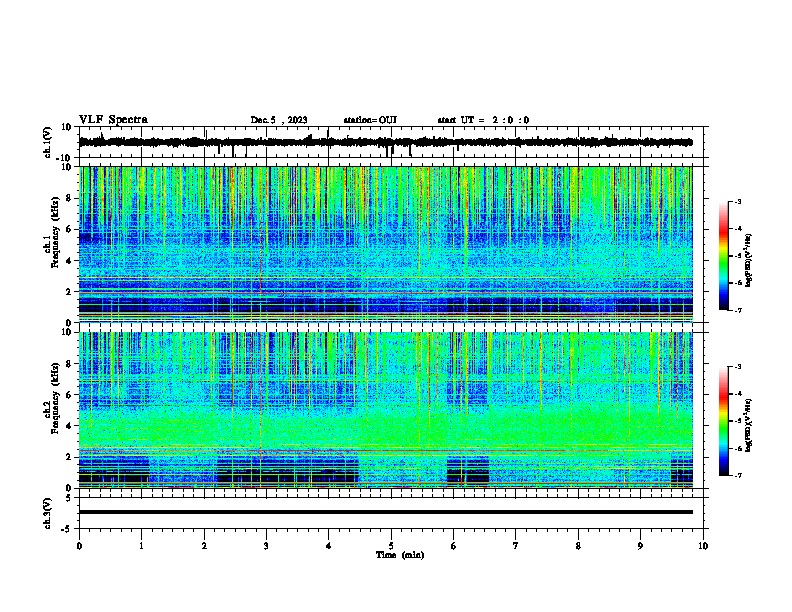Click the time axis tick label "2"
The height and width of the screenshot is (612, 792).
pyautogui.click(x=204, y=546)
